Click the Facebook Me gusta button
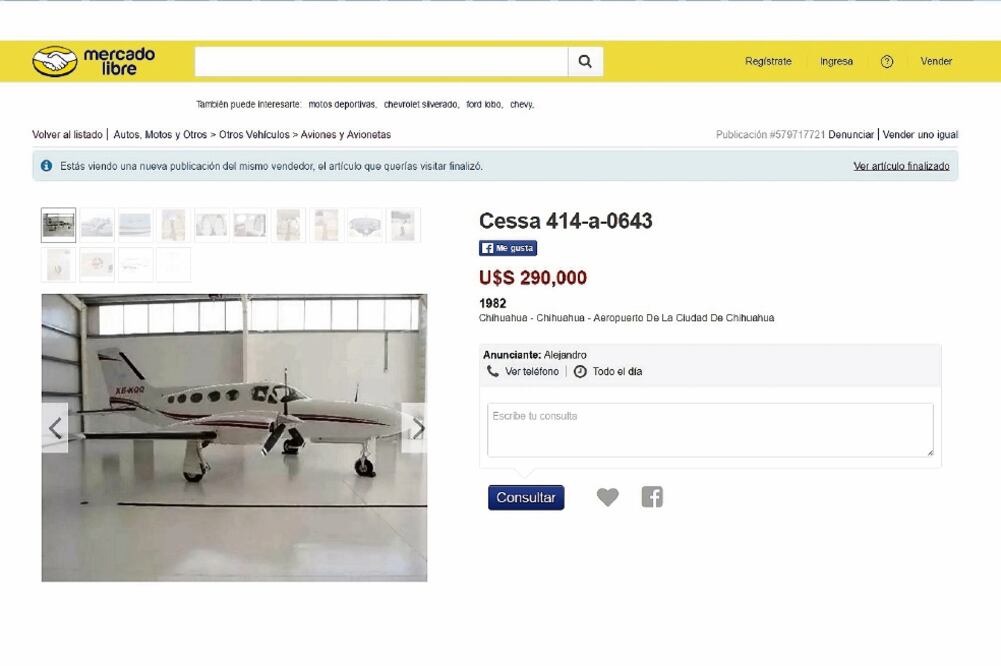 pyautogui.click(x=508, y=248)
